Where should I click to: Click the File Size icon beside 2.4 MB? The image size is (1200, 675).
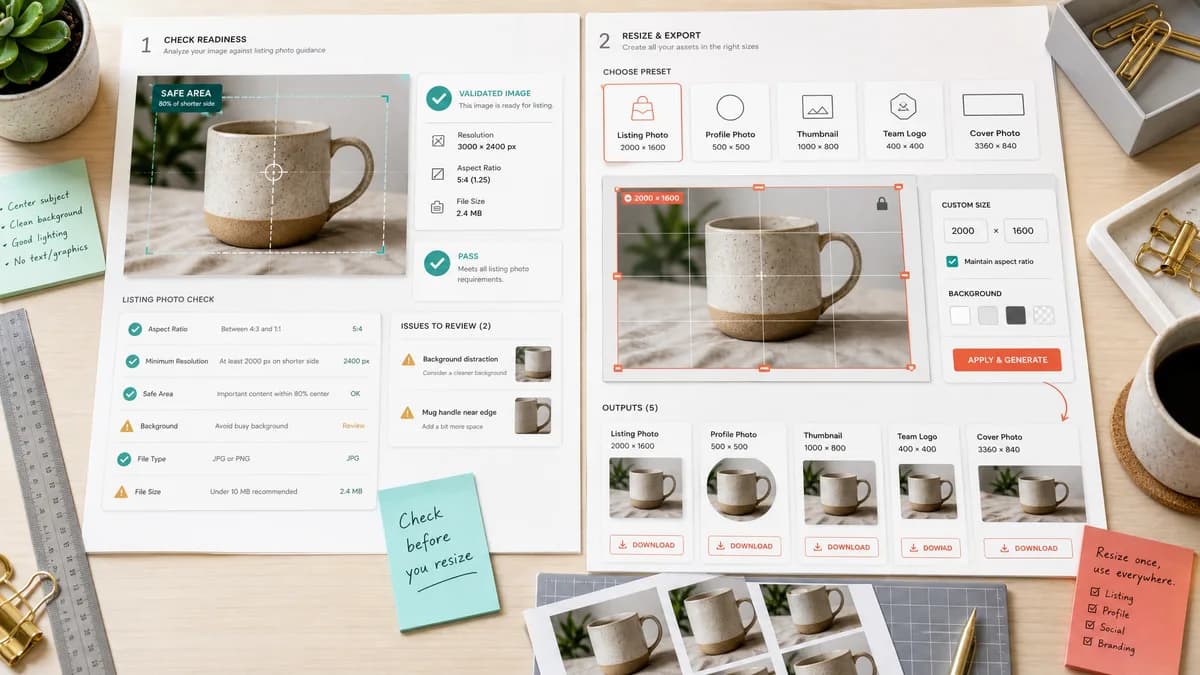click(437, 207)
